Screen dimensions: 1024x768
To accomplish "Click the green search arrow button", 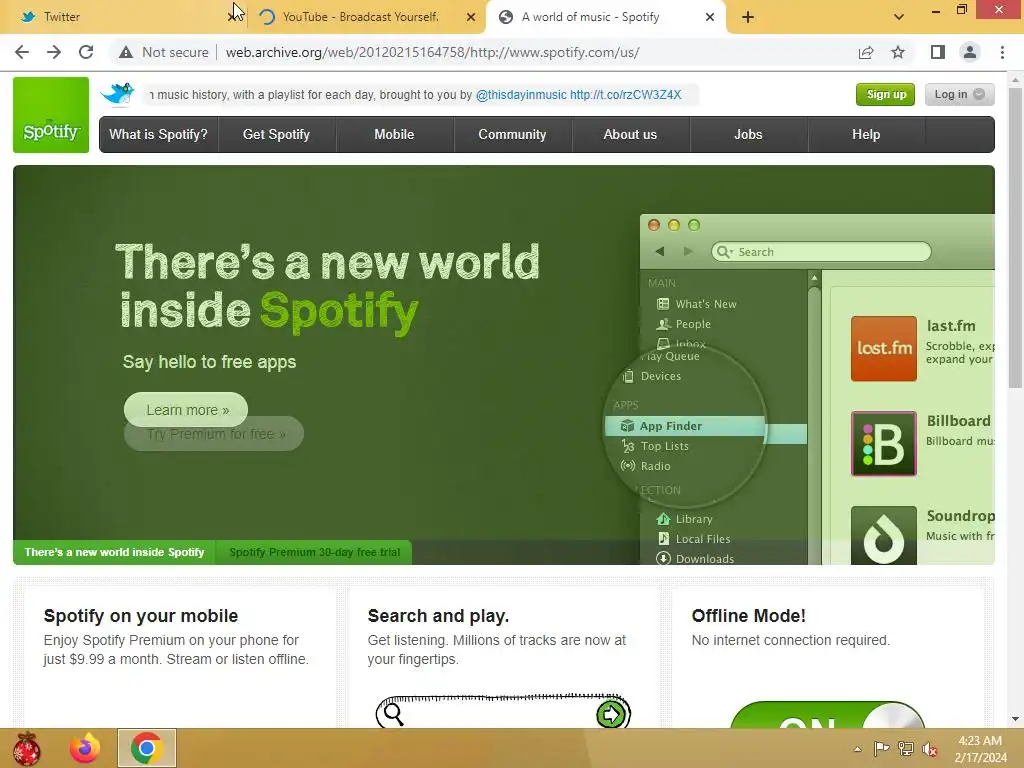I will click(x=611, y=714).
